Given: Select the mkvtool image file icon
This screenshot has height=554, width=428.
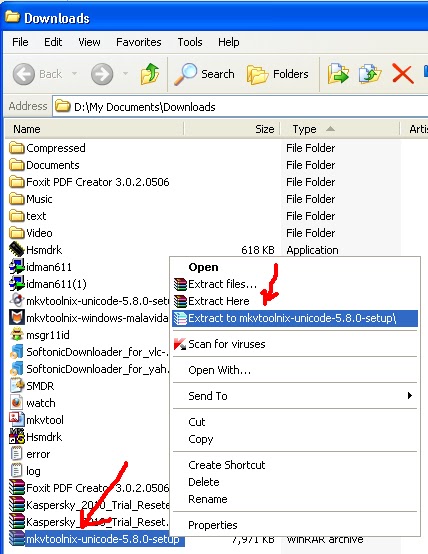Looking at the screenshot, I should [17, 419].
